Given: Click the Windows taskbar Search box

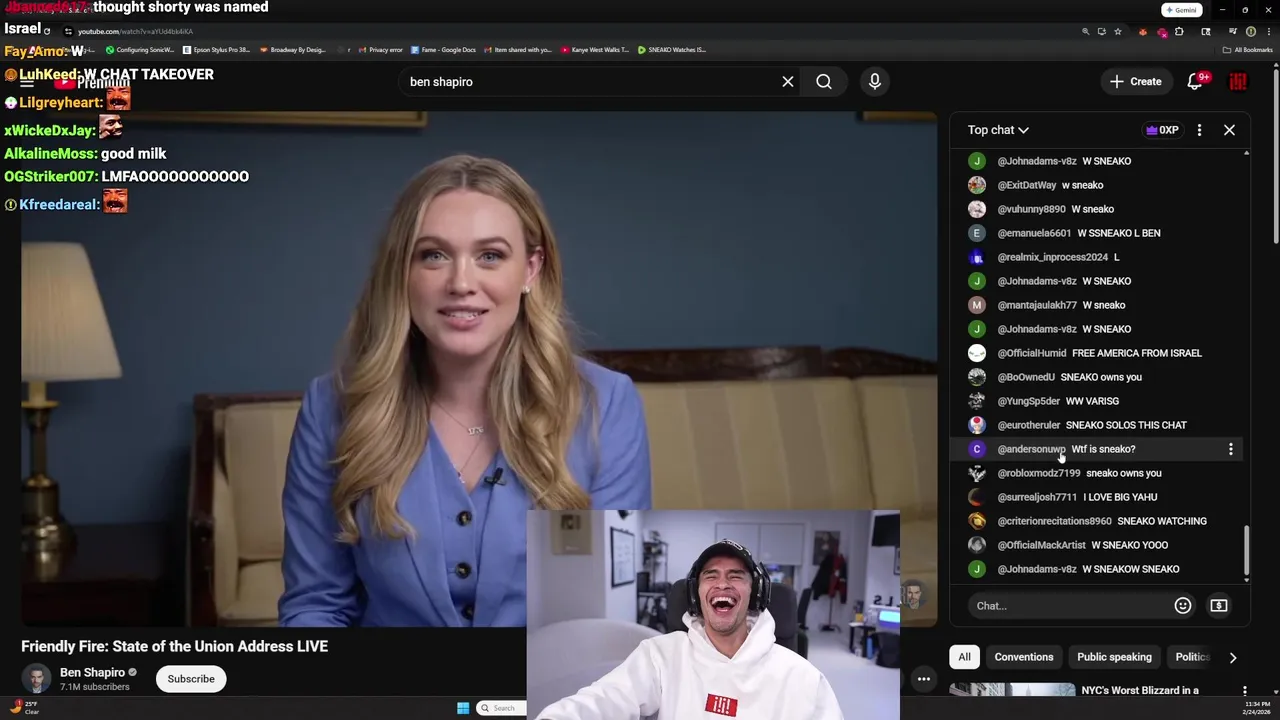Looking at the screenshot, I should click(x=500, y=708).
